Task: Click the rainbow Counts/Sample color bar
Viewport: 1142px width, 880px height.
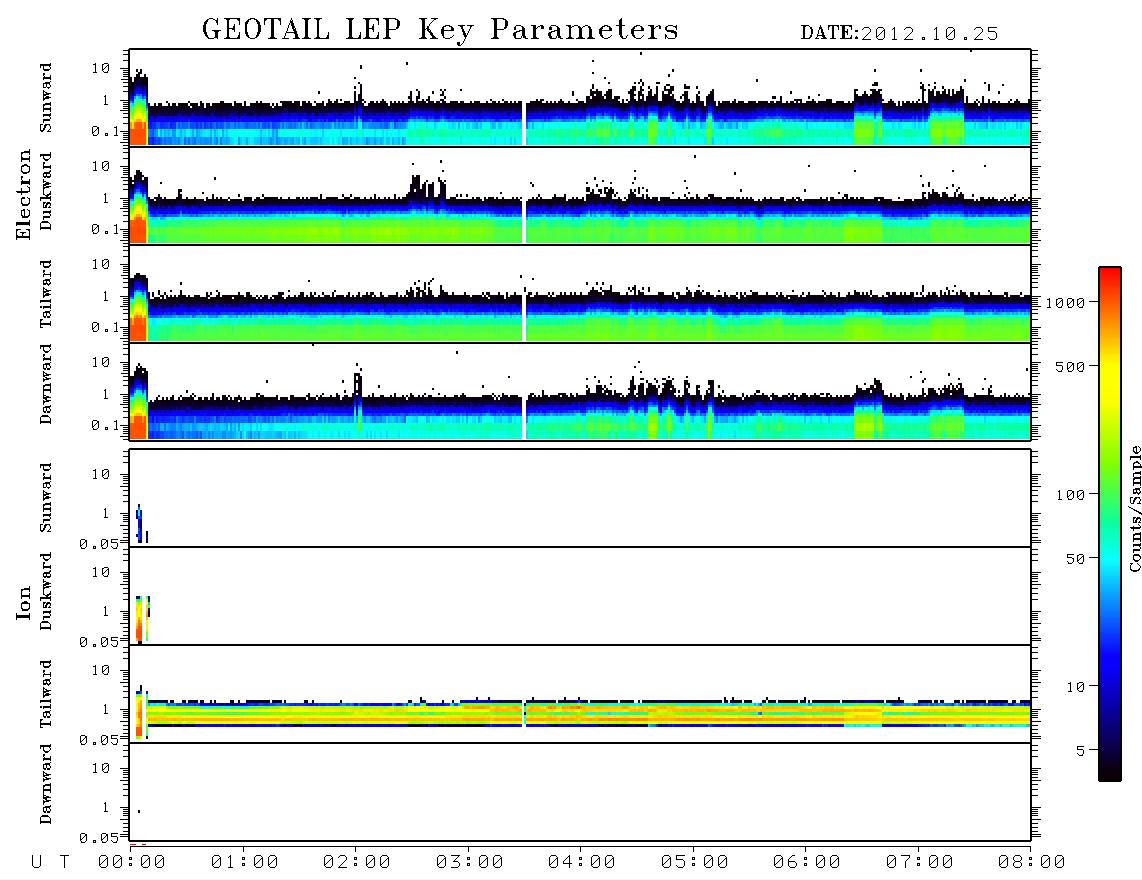Action: (x=1109, y=524)
